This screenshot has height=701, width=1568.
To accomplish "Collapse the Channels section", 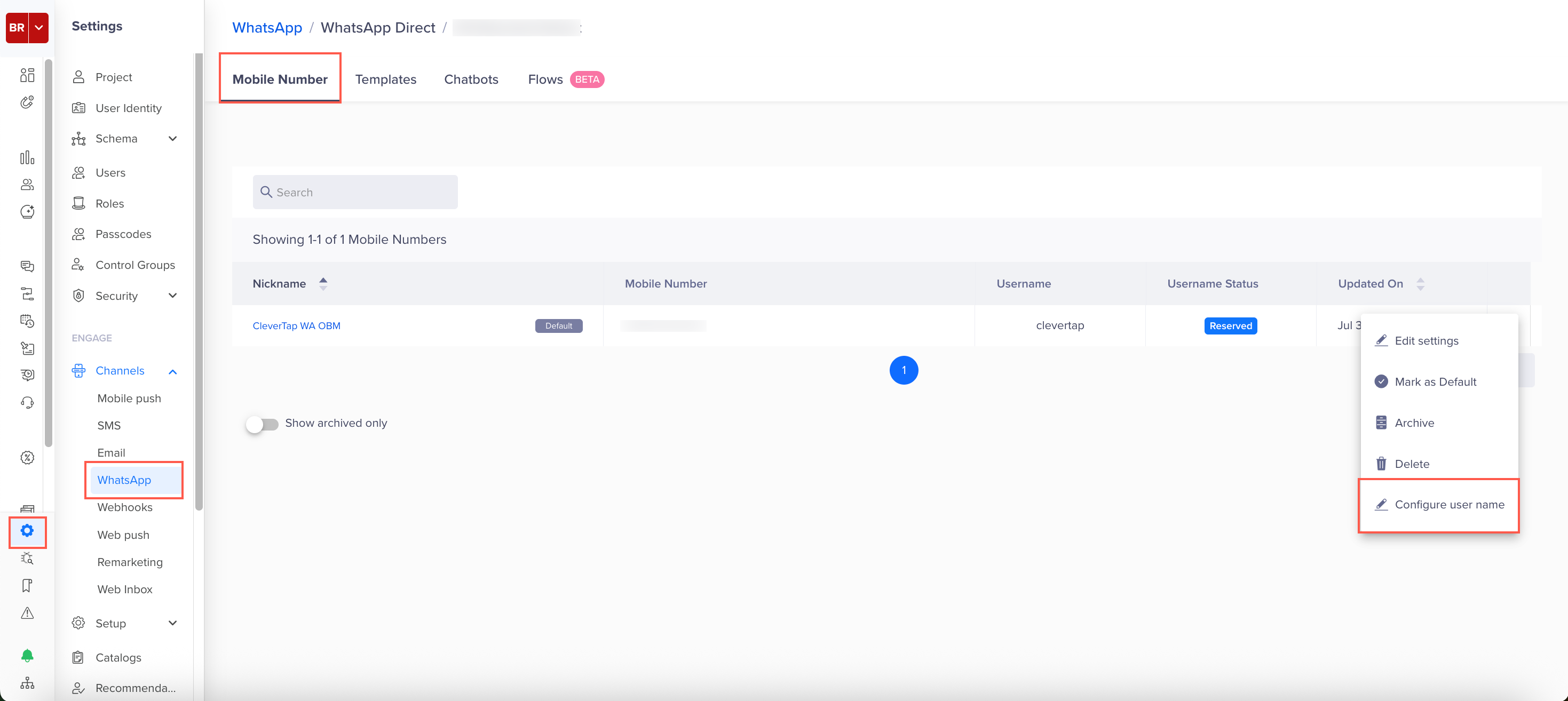I will [x=172, y=371].
